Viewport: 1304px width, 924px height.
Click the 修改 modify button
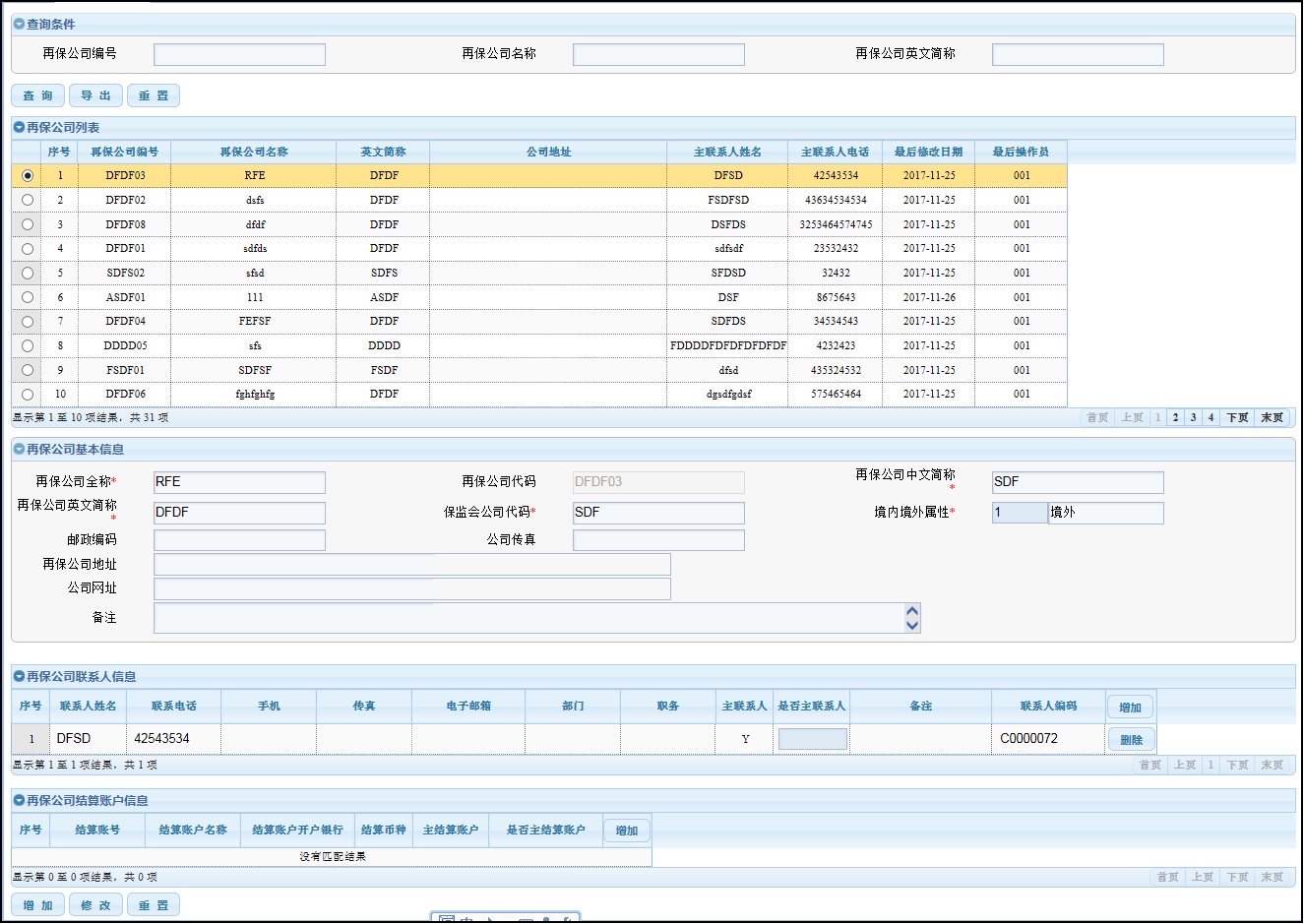pos(96,905)
